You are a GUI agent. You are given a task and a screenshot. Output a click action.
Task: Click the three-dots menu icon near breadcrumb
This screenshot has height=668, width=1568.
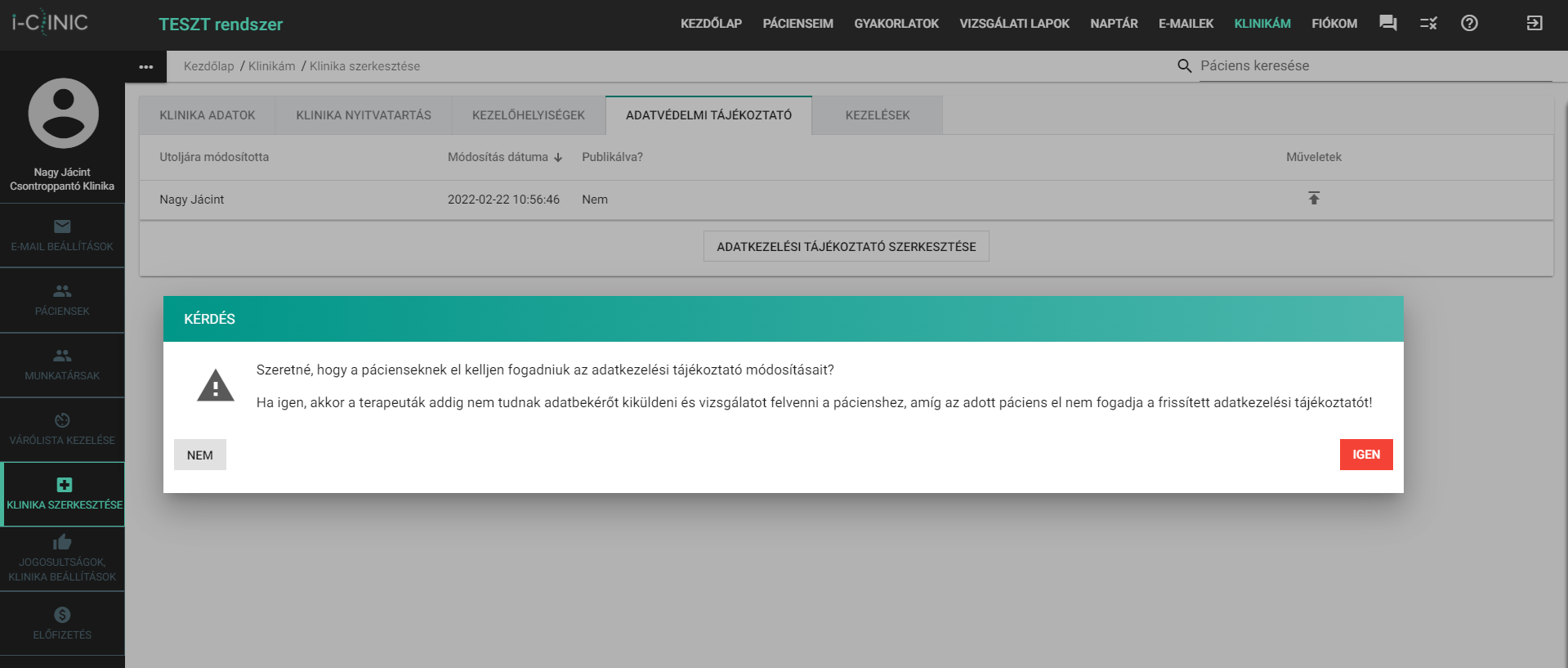146,67
